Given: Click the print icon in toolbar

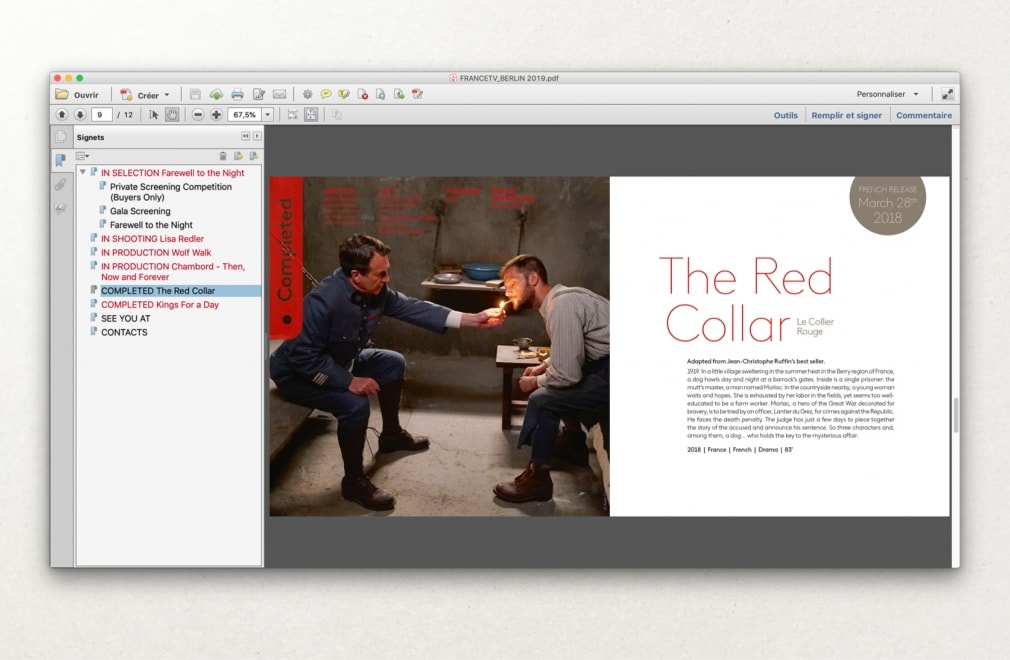Looking at the screenshot, I should pos(237,94).
